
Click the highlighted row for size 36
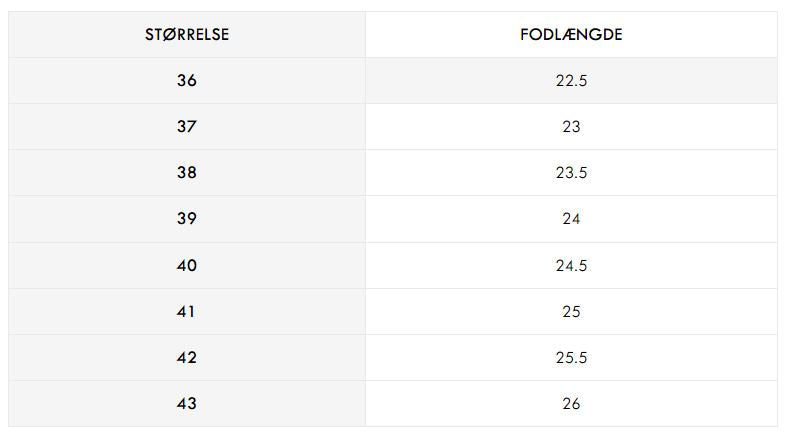[393, 81]
